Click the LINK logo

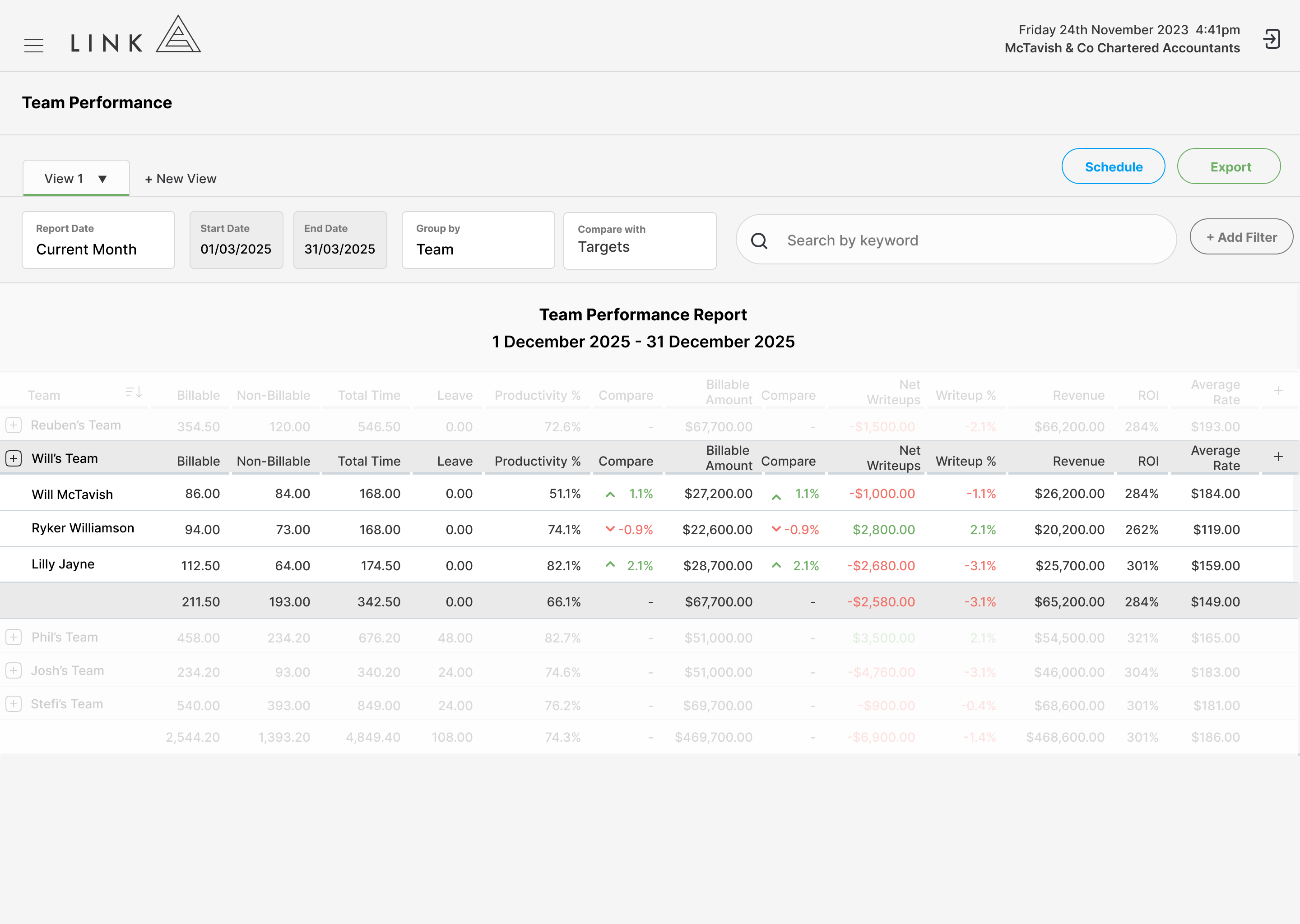135,35
